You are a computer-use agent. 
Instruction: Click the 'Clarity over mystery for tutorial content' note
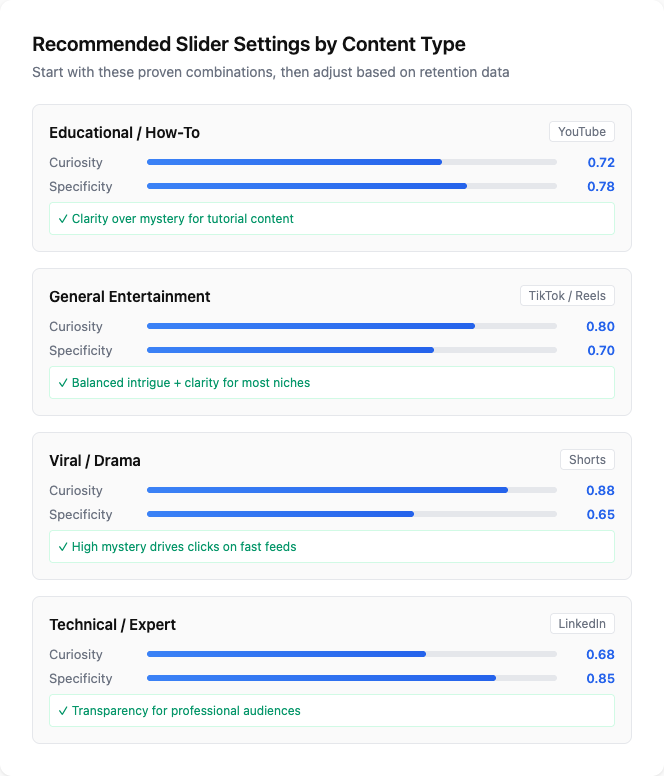[x=332, y=219]
